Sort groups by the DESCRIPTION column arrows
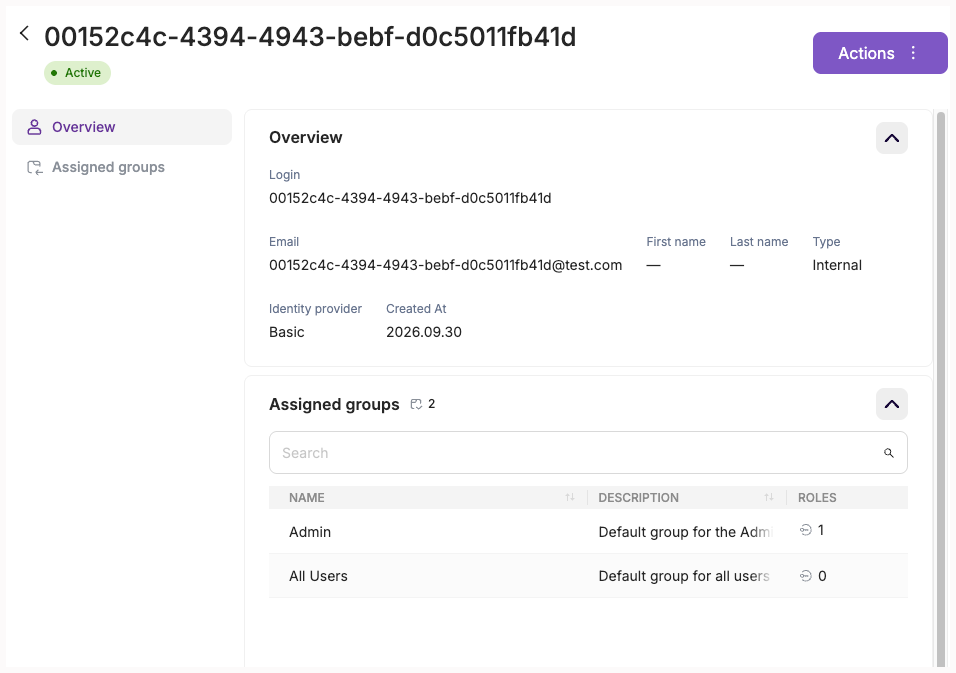This screenshot has width=956, height=673. point(769,497)
